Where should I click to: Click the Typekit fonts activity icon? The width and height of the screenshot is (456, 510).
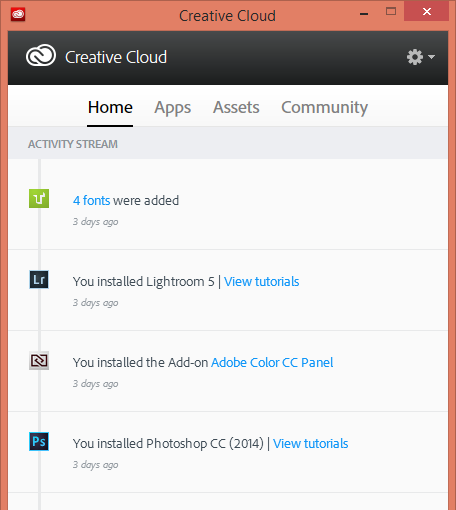click(x=39, y=198)
